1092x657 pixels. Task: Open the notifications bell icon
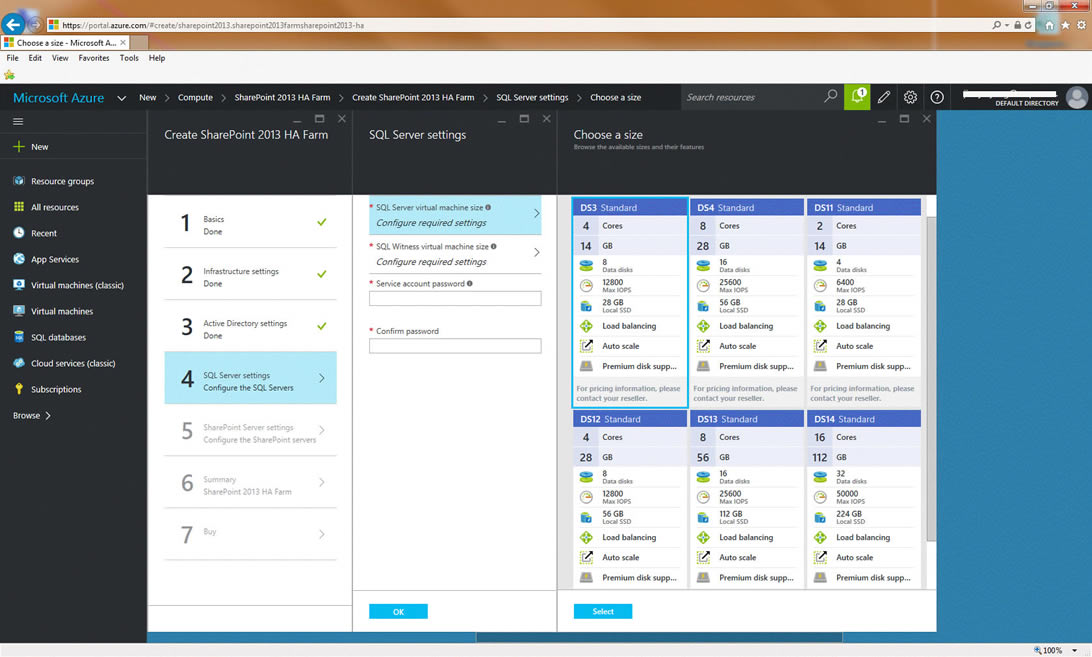[x=857, y=97]
